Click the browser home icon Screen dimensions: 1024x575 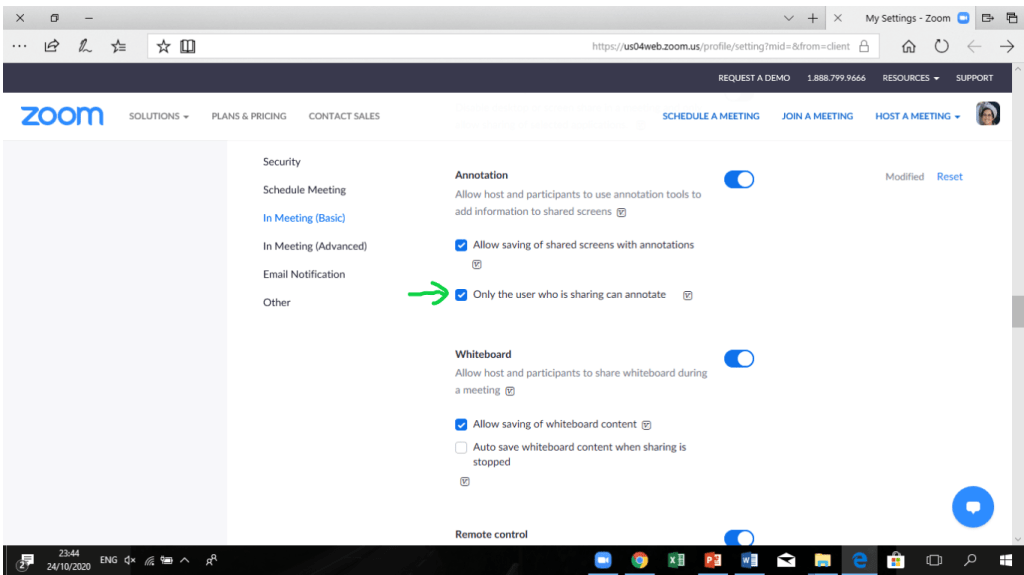[x=908, y=46]
